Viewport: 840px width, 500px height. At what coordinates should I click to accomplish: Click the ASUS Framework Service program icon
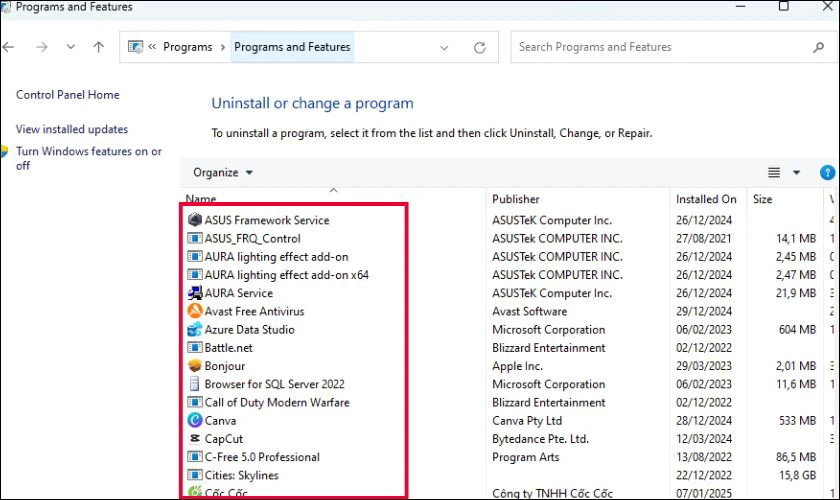coord(194,220)
